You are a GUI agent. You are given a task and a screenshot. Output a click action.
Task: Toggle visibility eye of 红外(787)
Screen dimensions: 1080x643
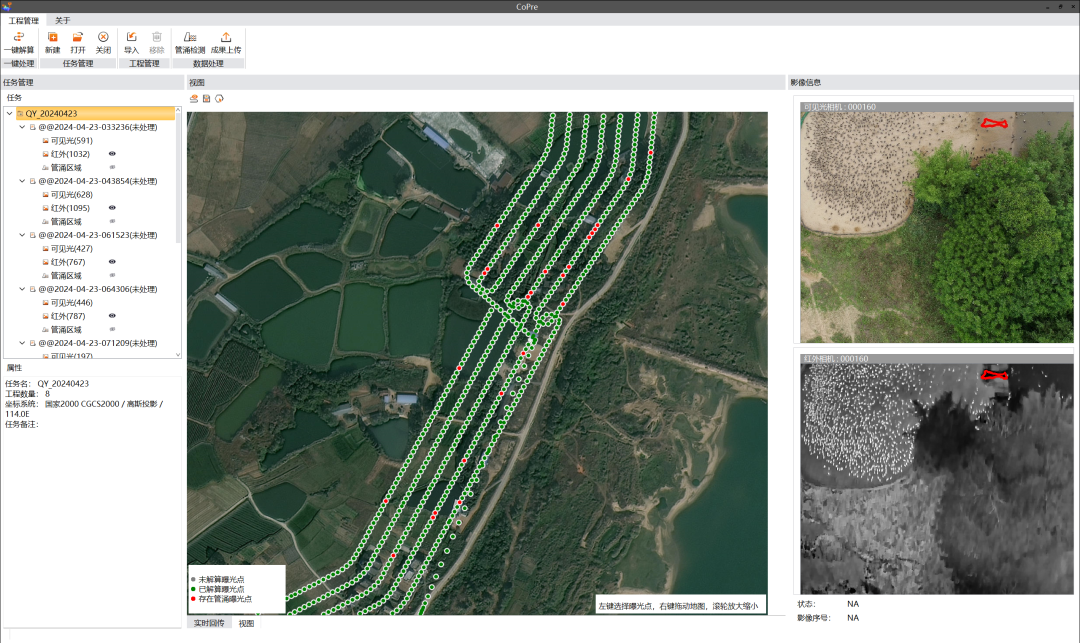pos(112,315)
